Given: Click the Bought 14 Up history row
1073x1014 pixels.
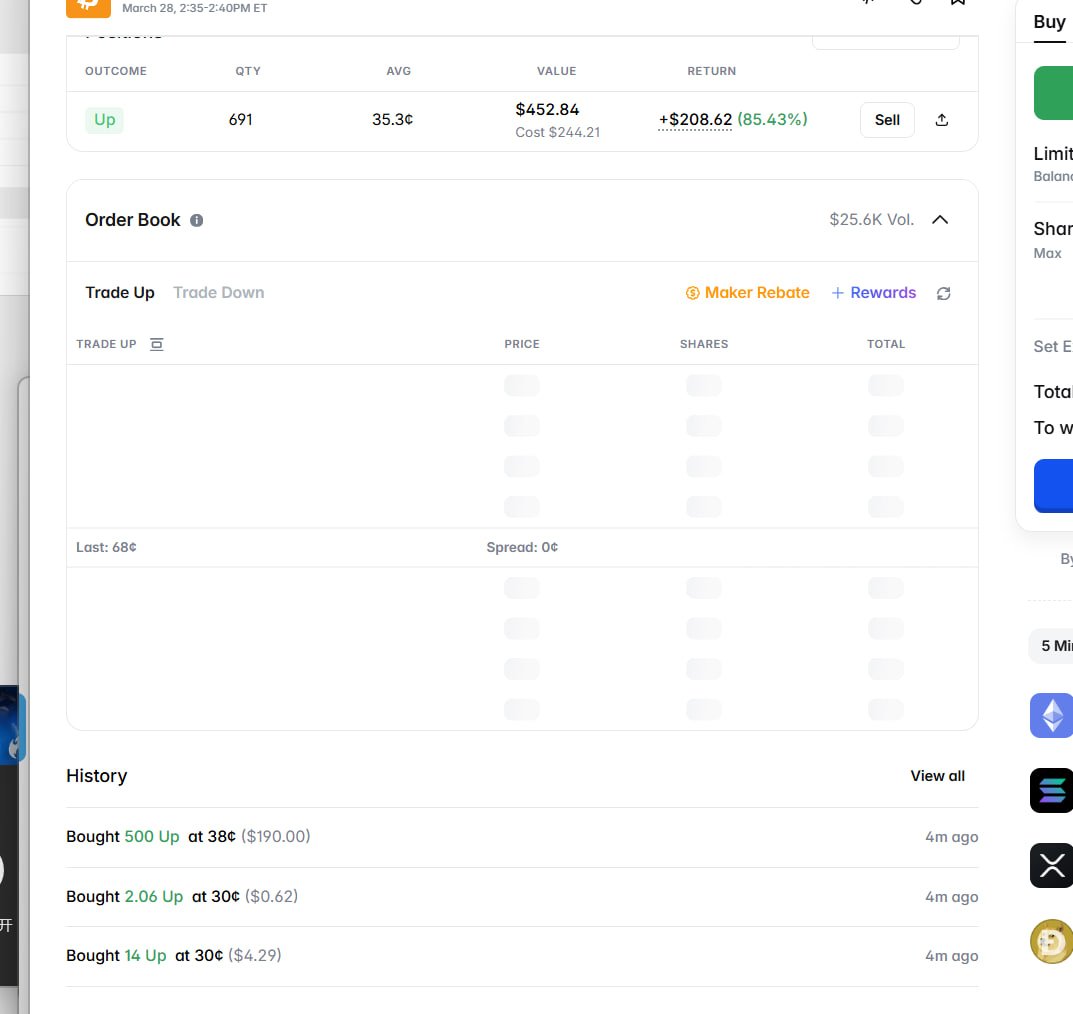Looking at the screenshot, I should coord(522,956).
